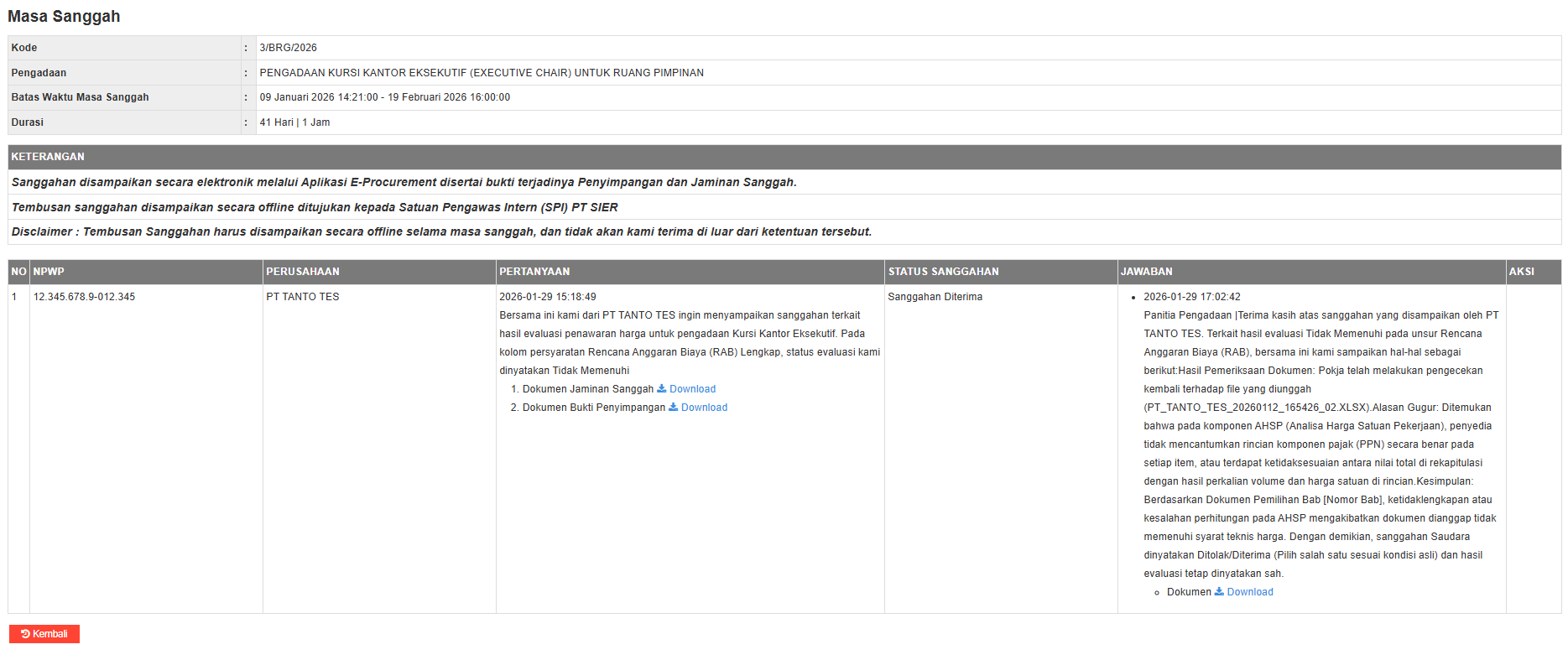Viewport: 1568px width, 660px height.
Task: Click the PT TANTO TES company cell
Action: click(303, 297)
